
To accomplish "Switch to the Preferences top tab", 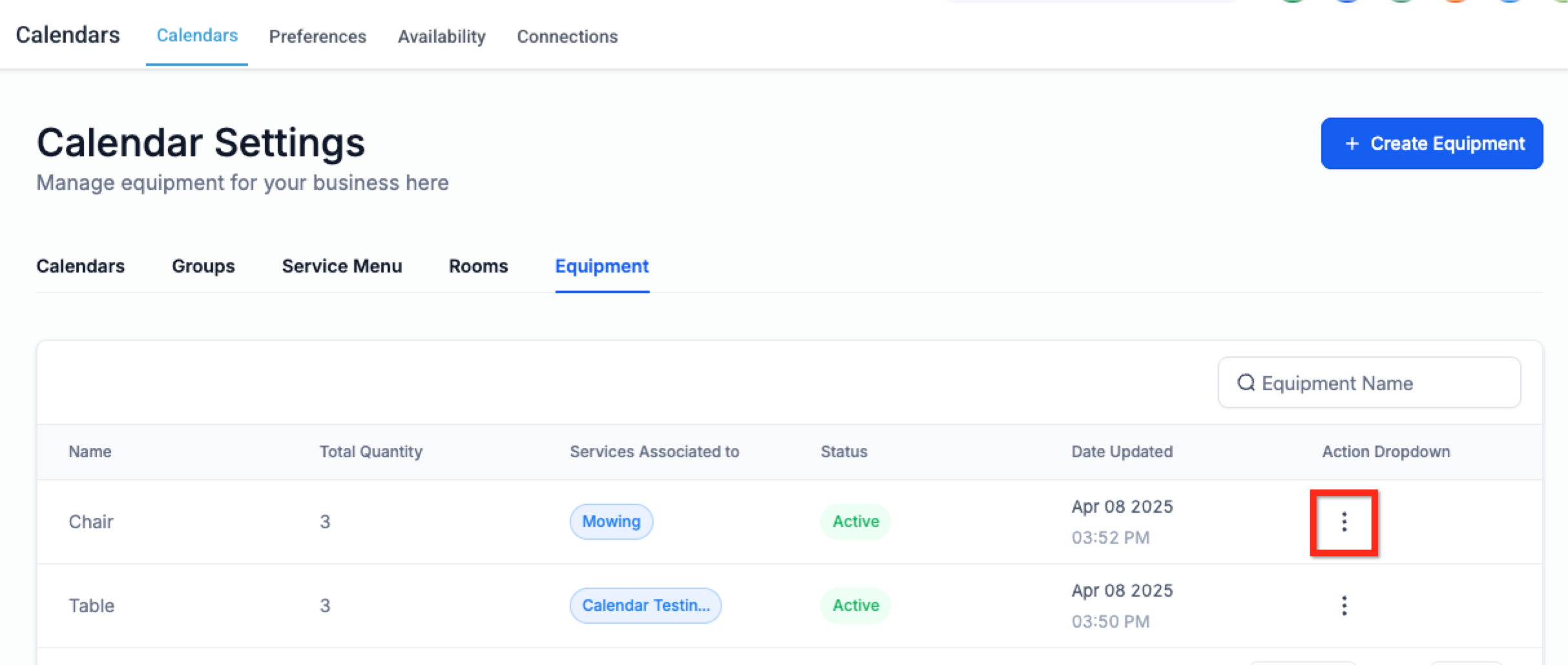I will pos(317,37).
